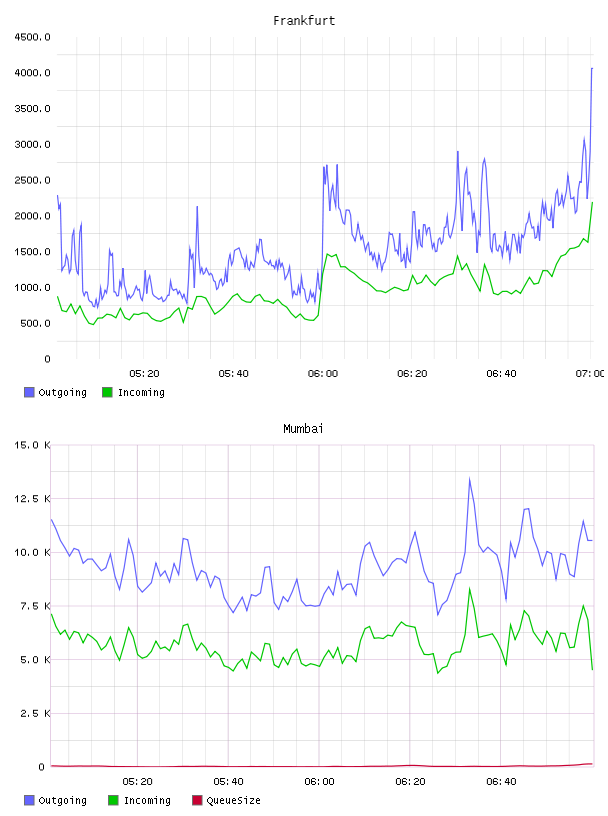Click the 4000.0 axis label in Frankfurt chart
The image size is (608, 816).
32,73
